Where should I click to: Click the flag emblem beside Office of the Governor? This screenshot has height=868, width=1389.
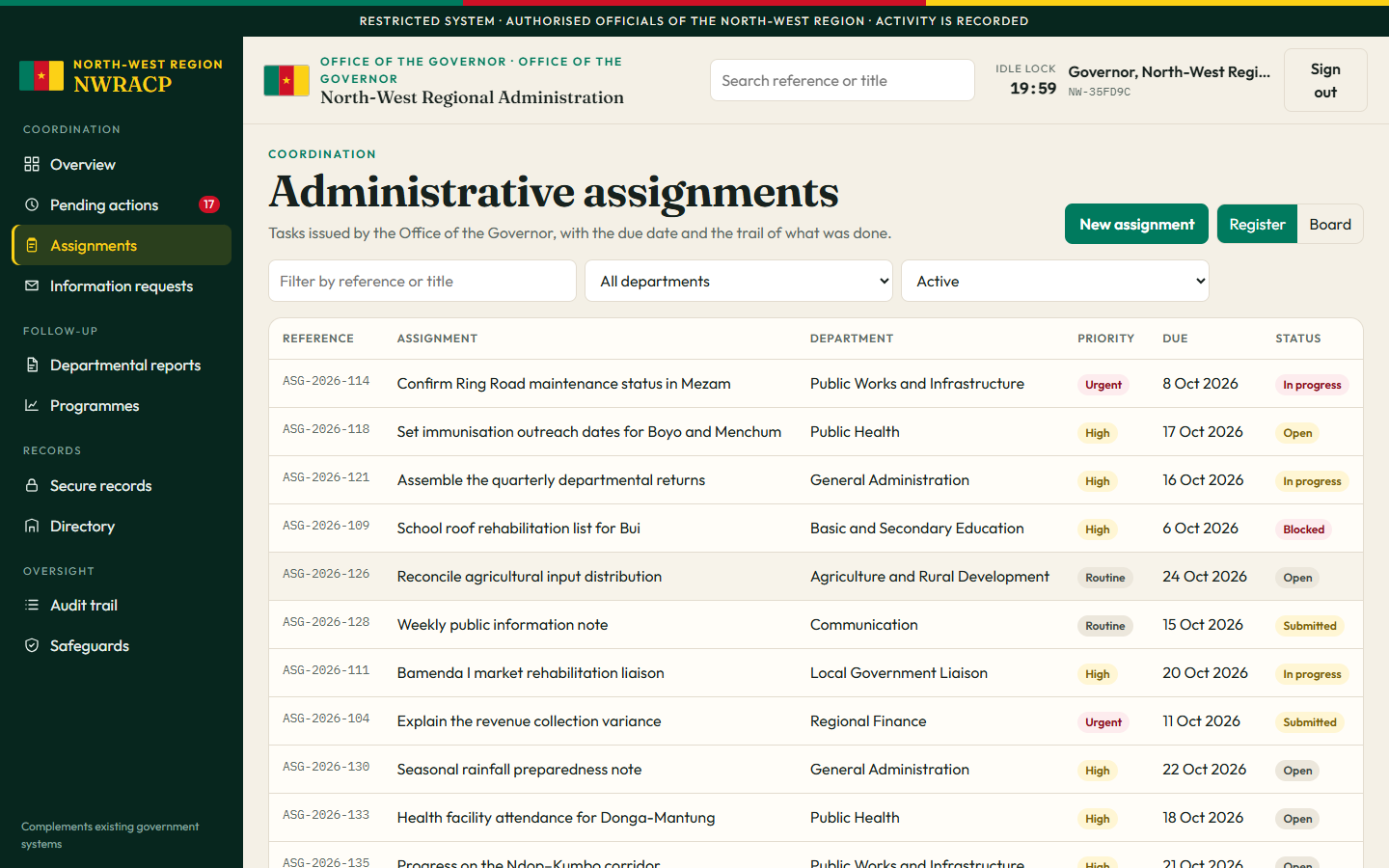point(286,81)
